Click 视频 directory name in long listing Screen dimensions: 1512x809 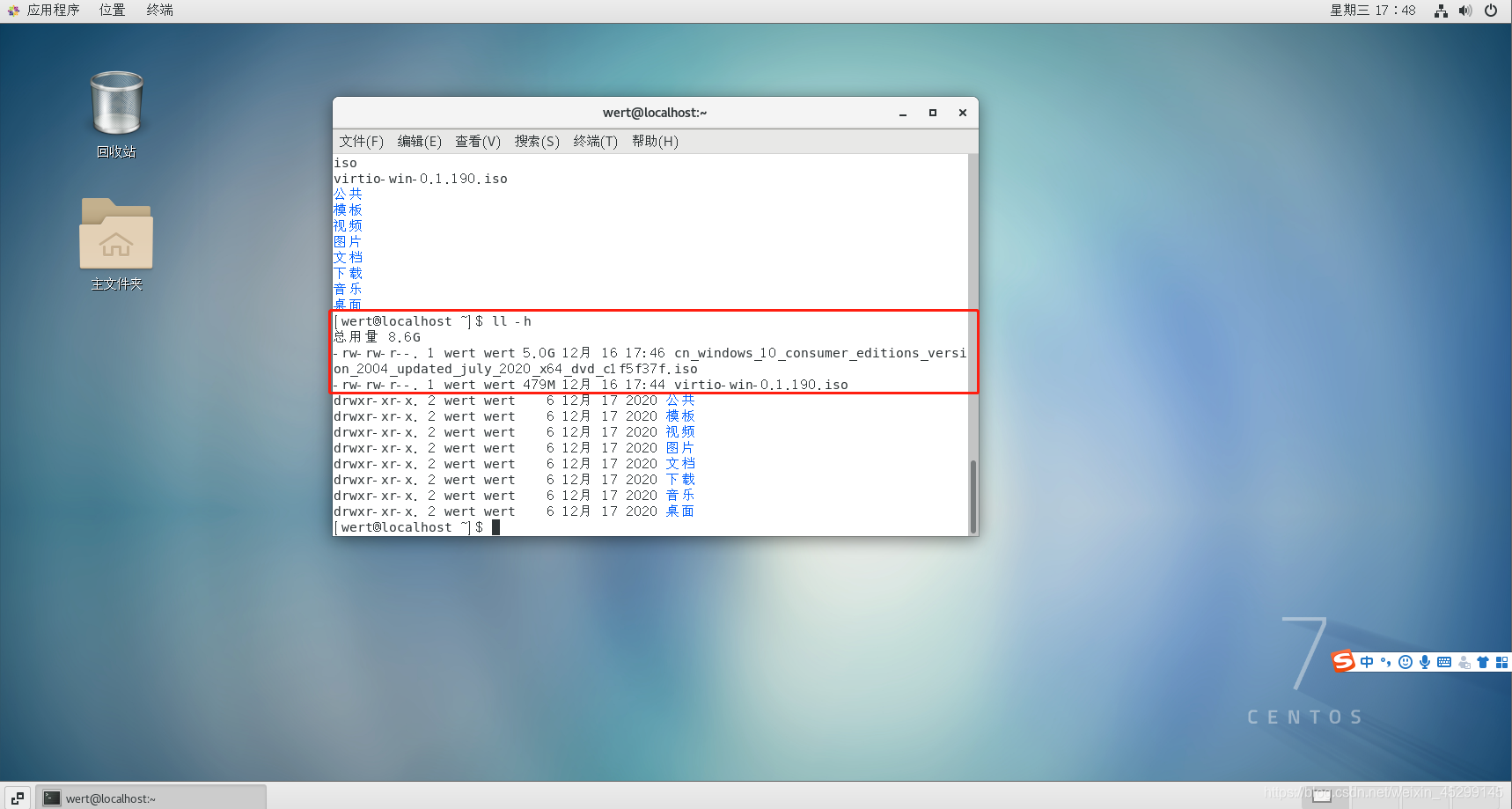(680, 432)
